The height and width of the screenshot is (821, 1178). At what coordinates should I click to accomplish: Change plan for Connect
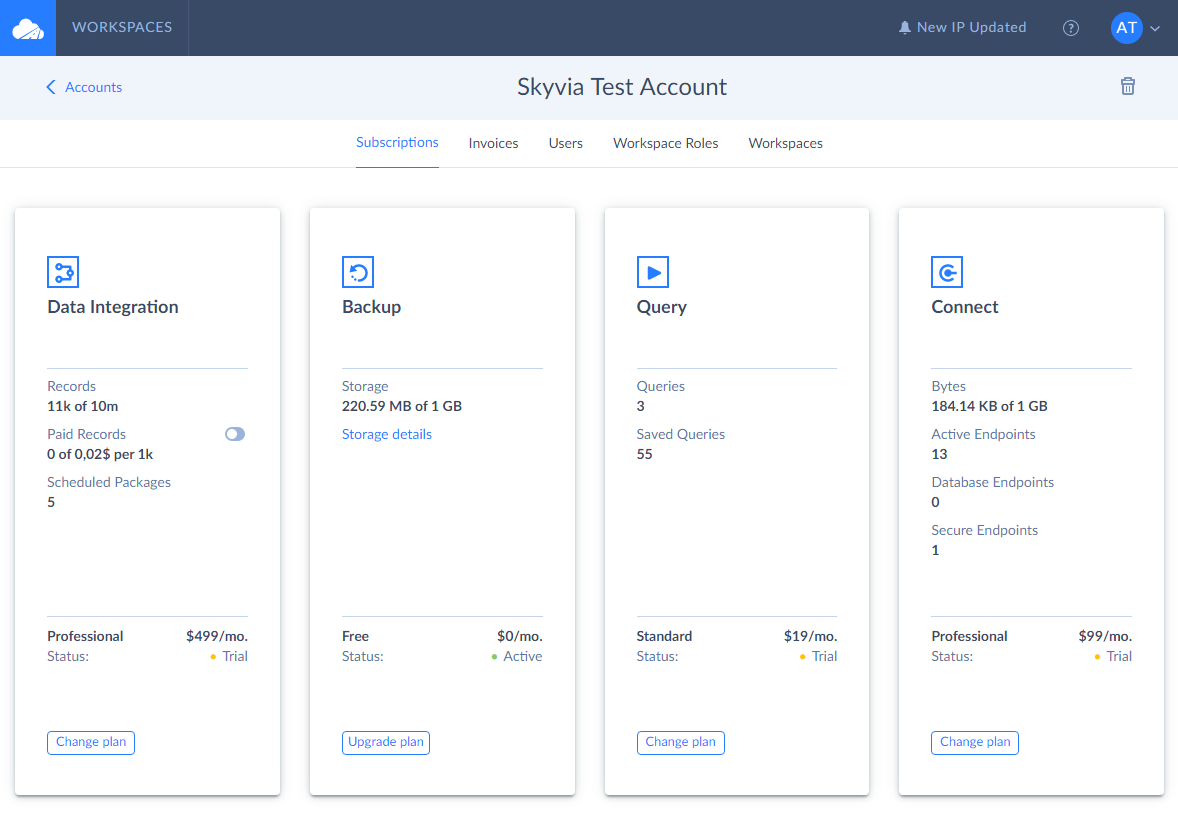click(x=975, y=742)
